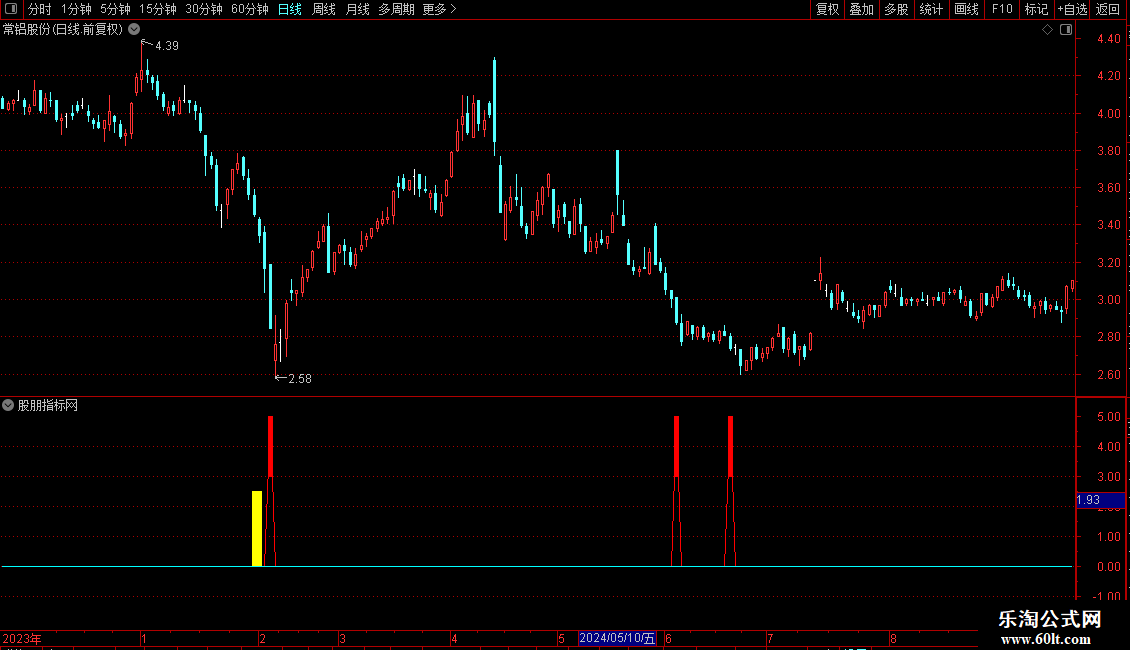Click the 2024/05/10 date marker
The height and width of the screenshot is (650, 1130).
[617, 638]
